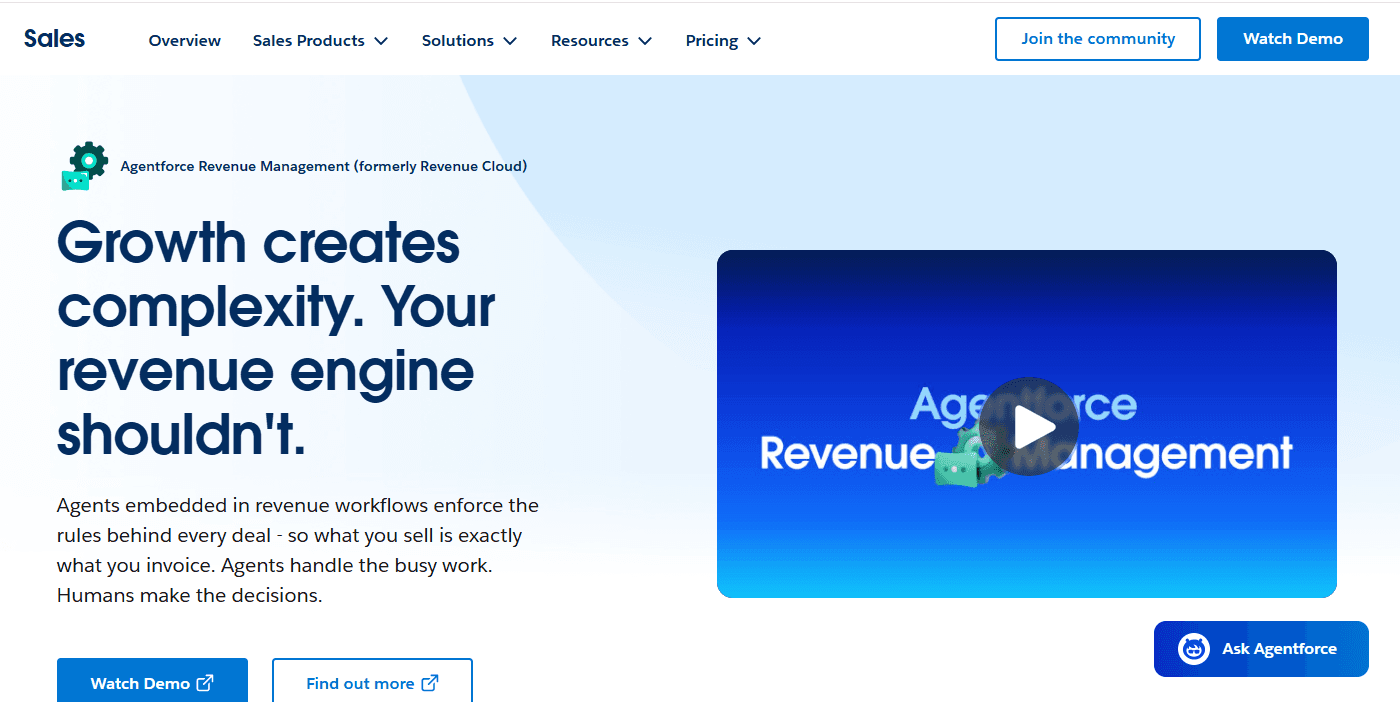Expand the Sales Products chevron
Image resolution: width=1400 pixels, height=702 pixels.
380,41
